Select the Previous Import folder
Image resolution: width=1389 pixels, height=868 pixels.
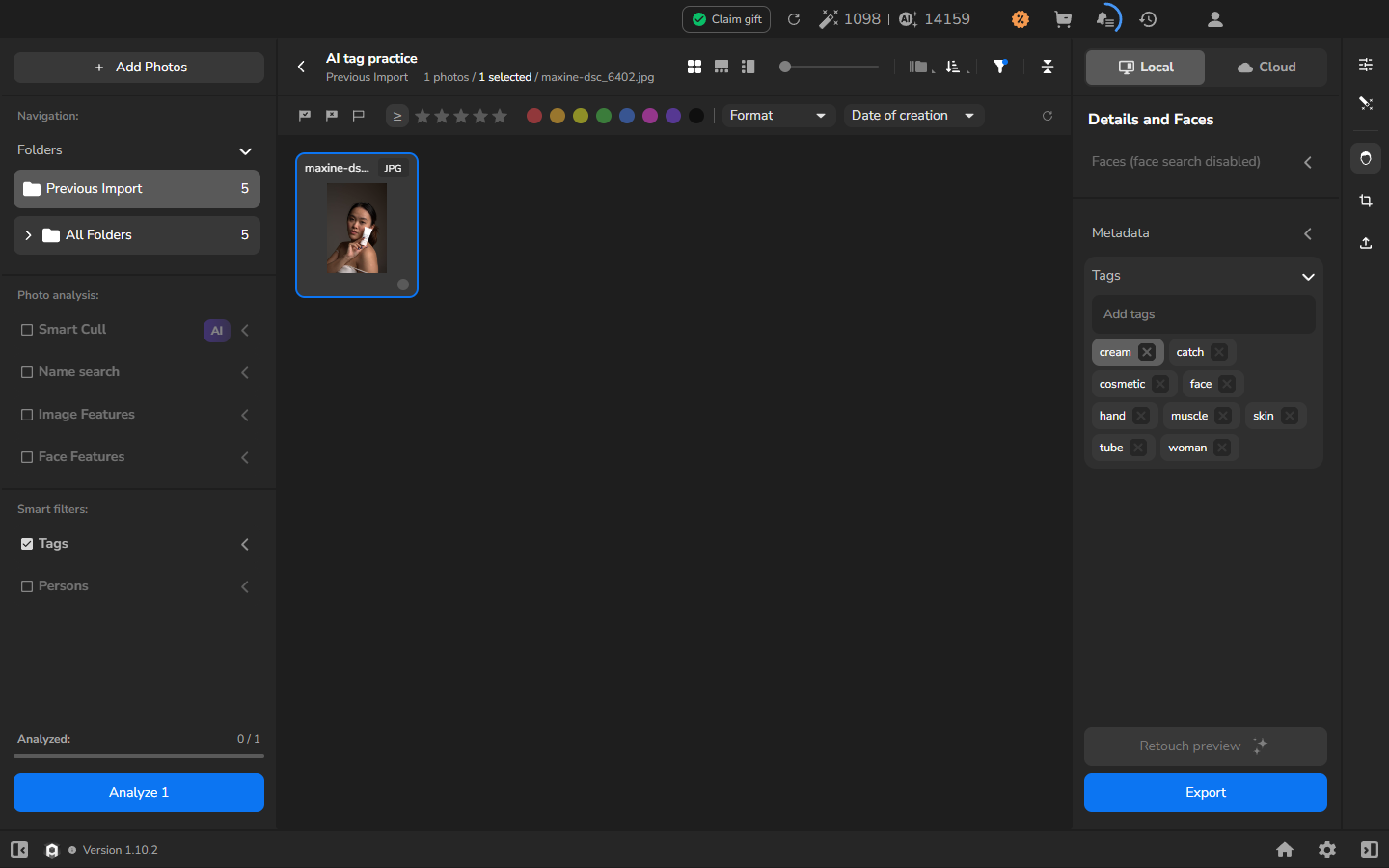click(137, 189)
